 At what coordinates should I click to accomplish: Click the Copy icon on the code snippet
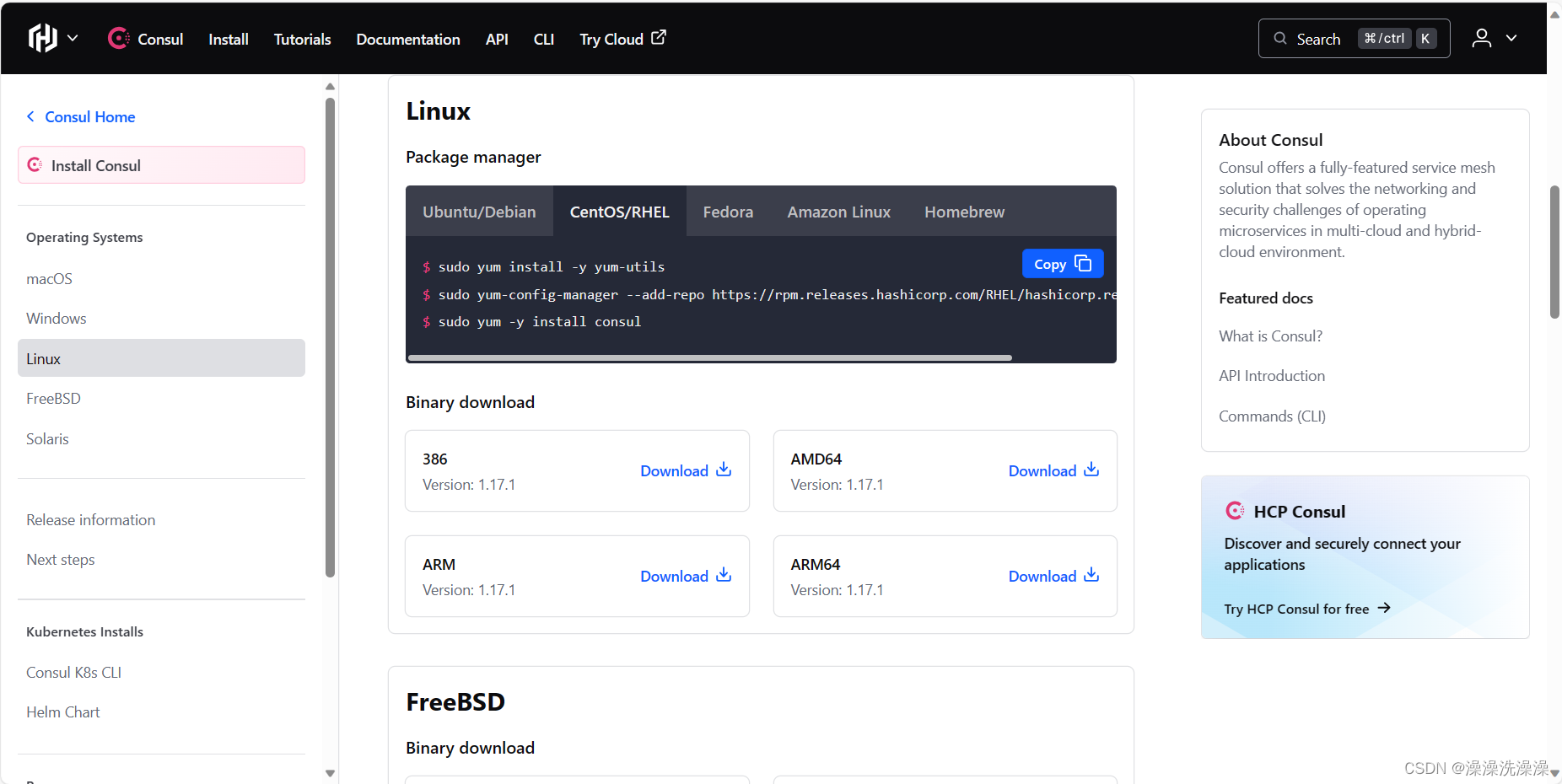coord(1082,263)
